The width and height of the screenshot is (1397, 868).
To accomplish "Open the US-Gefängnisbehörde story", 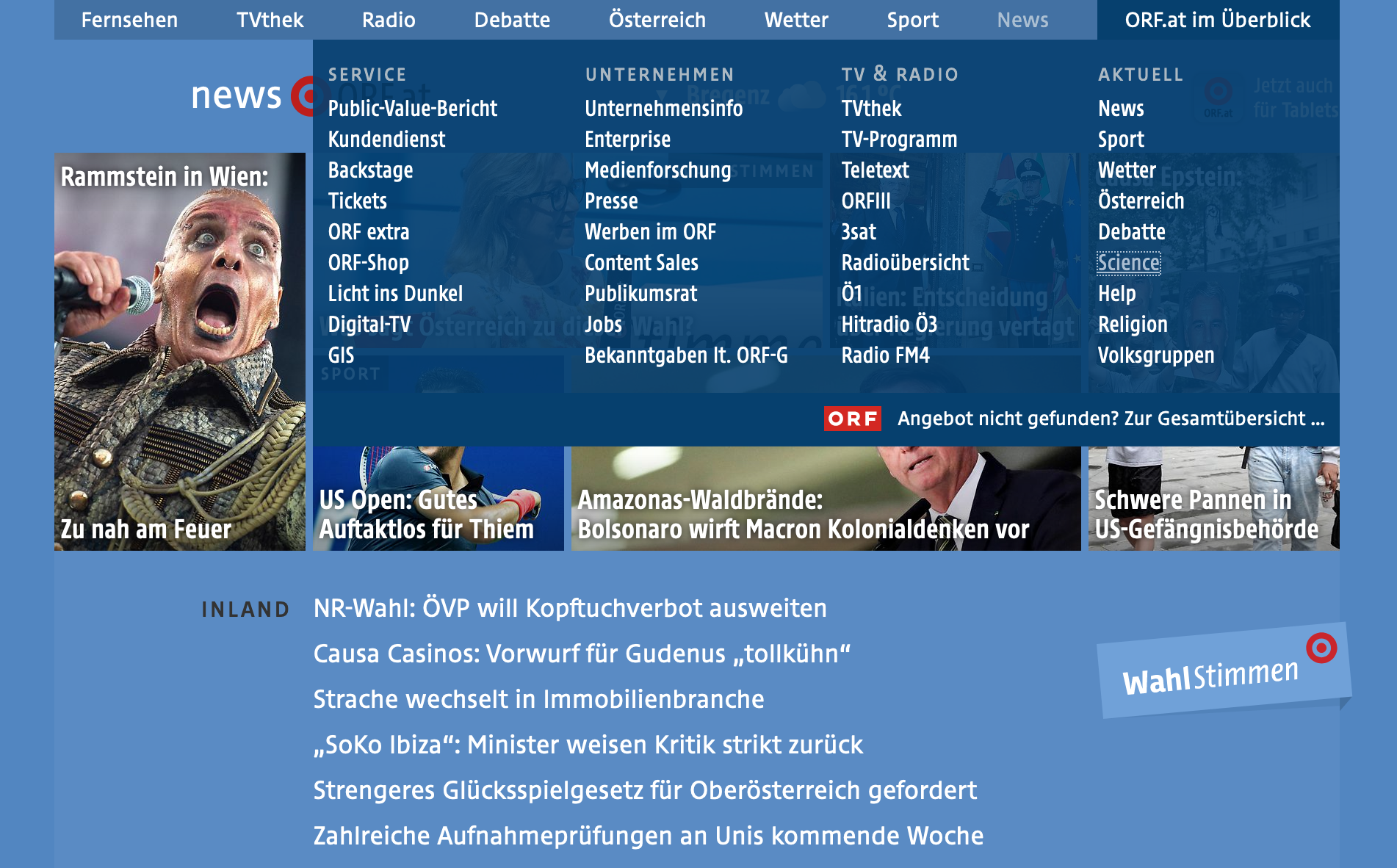I will (x=1213, y=499).
